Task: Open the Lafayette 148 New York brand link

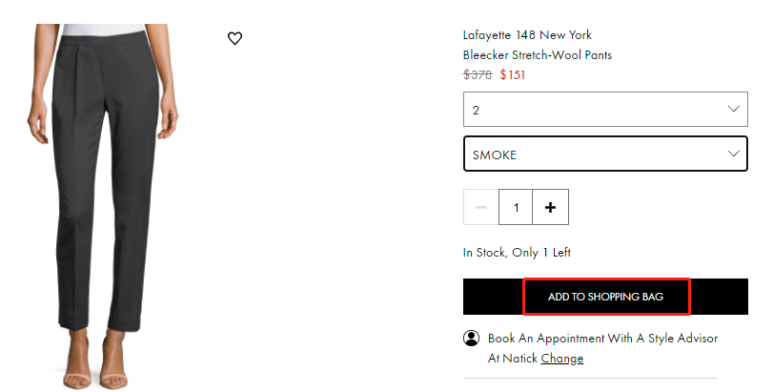Action: (x=527, y=35)
